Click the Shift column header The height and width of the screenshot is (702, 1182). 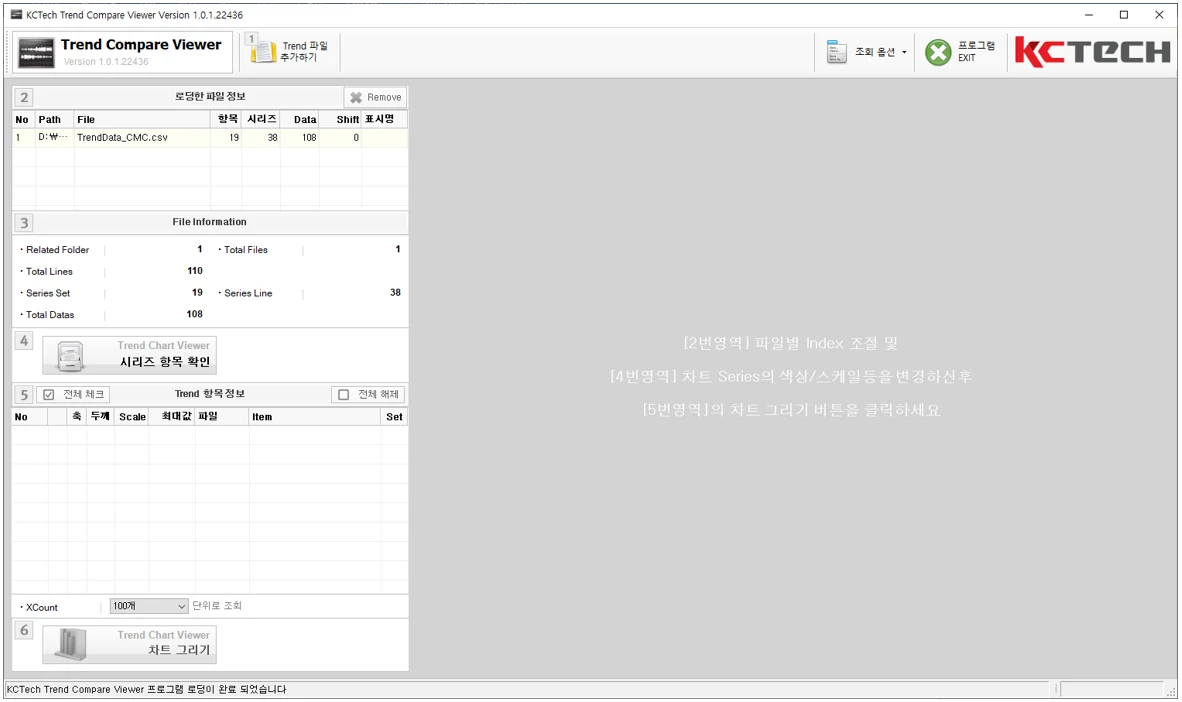341,119
